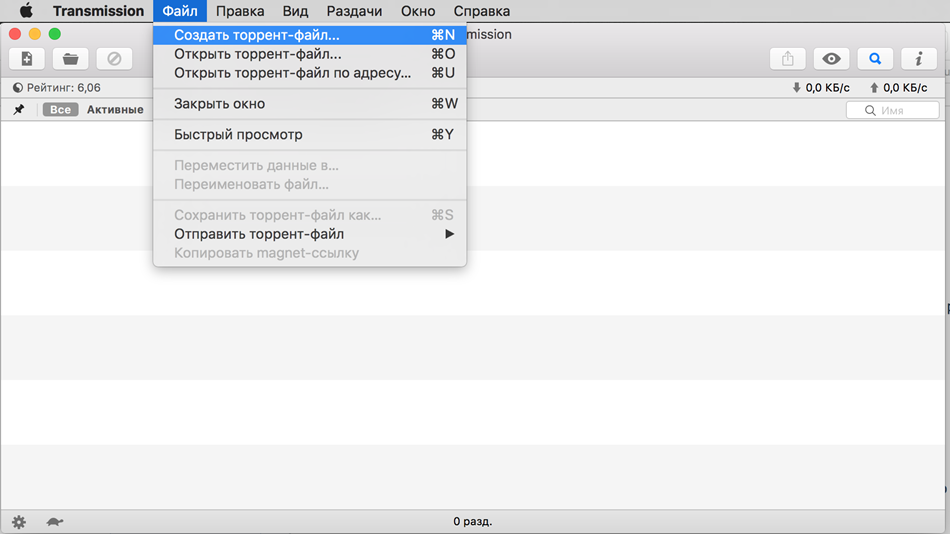The height and width of the screenshot is (534, 950).
Task: Close the Файл menu
Action: (180, 11)
